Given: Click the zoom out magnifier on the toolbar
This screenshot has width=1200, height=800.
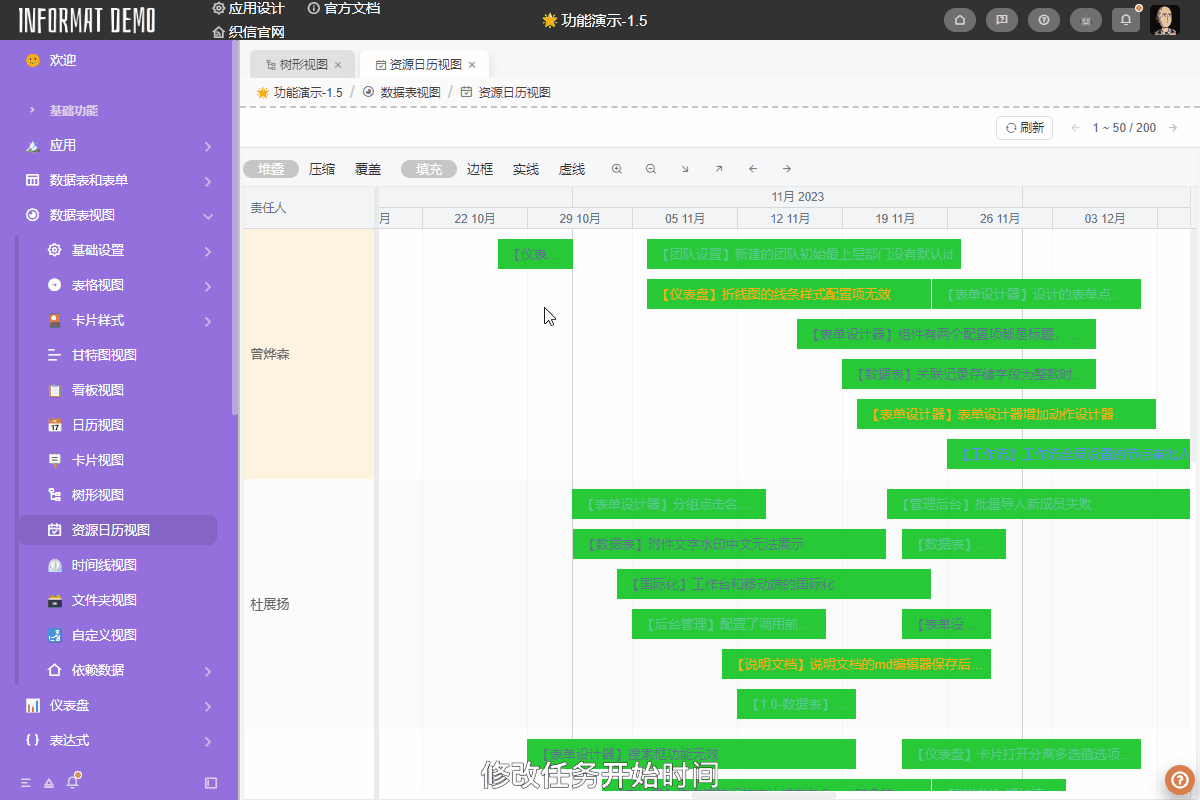Looking at the screenshot, I should click(x=650, y=169).
